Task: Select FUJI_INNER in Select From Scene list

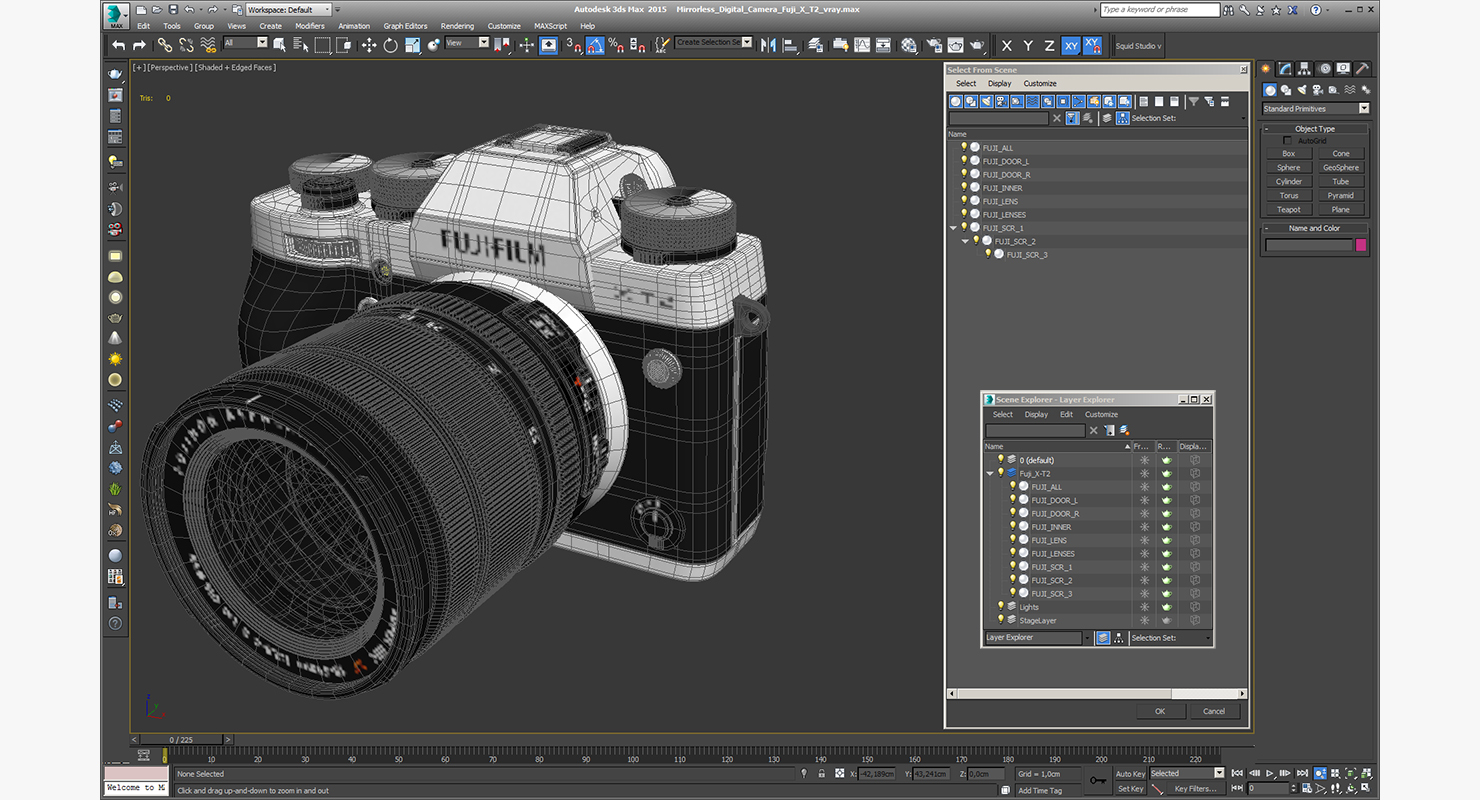Action: tap(1003, 188)
